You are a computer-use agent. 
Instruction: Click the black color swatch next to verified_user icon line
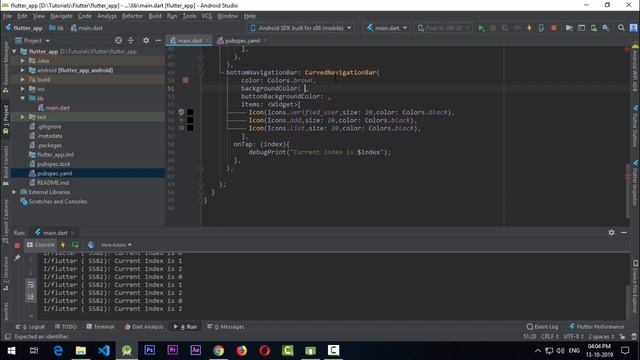[x=190, y=112]
